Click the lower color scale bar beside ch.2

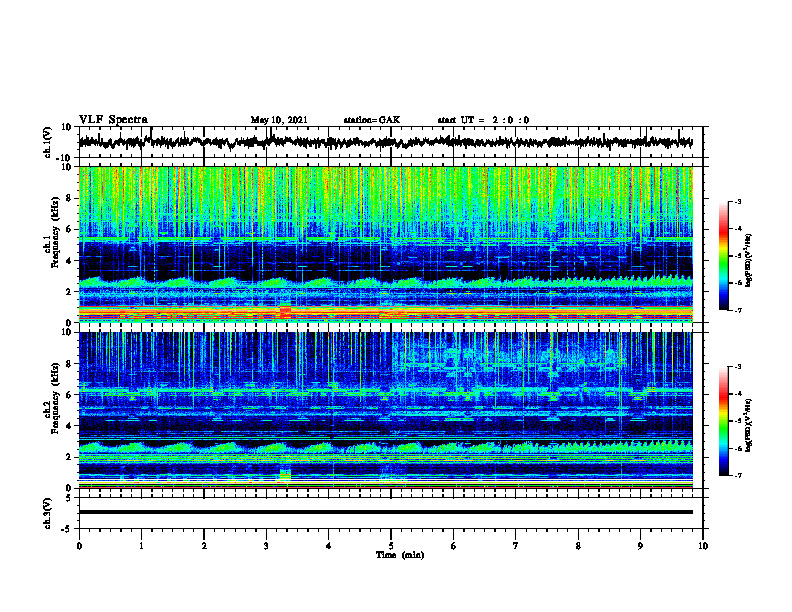(724, 421)
